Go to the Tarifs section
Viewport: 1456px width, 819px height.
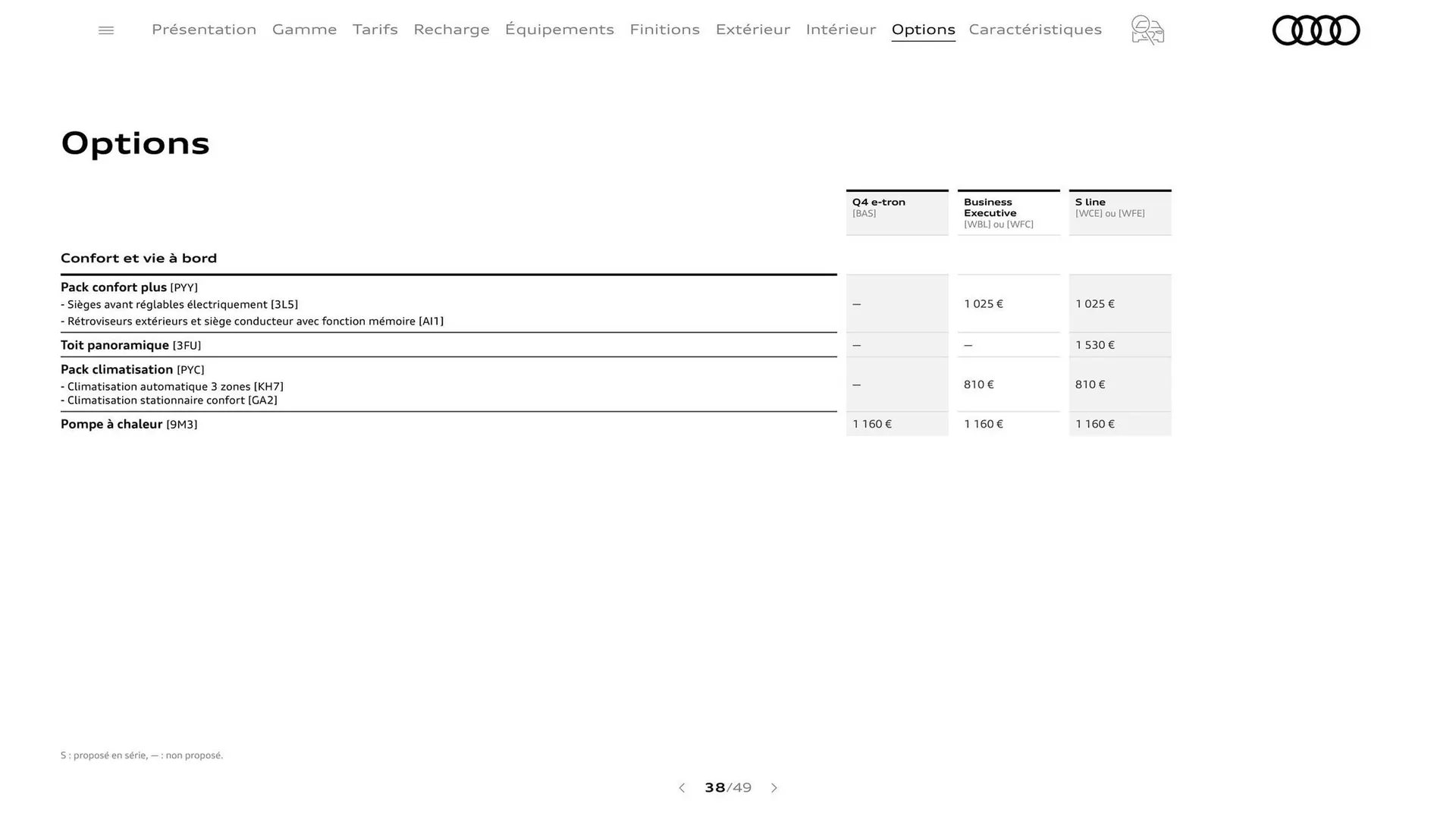(x=375, y=30)
